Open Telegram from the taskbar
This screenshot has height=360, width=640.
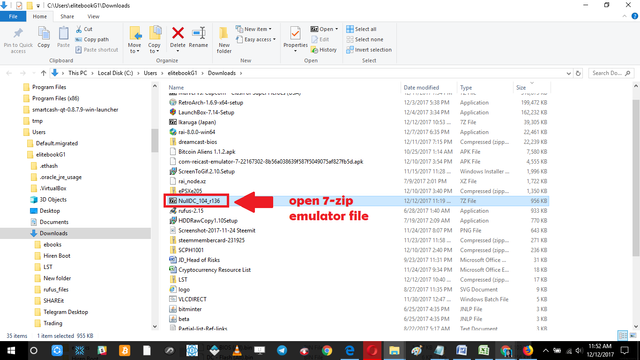point(282,351)
